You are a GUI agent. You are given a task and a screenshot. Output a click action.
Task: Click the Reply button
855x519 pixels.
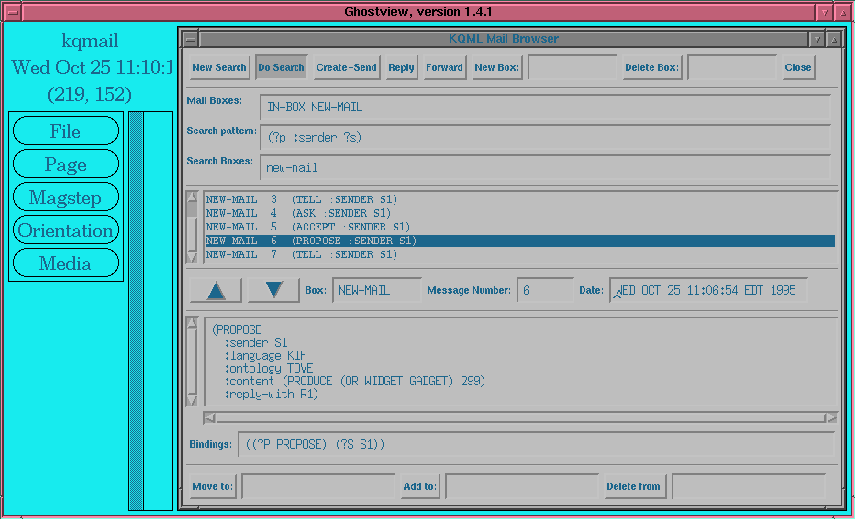401,68
